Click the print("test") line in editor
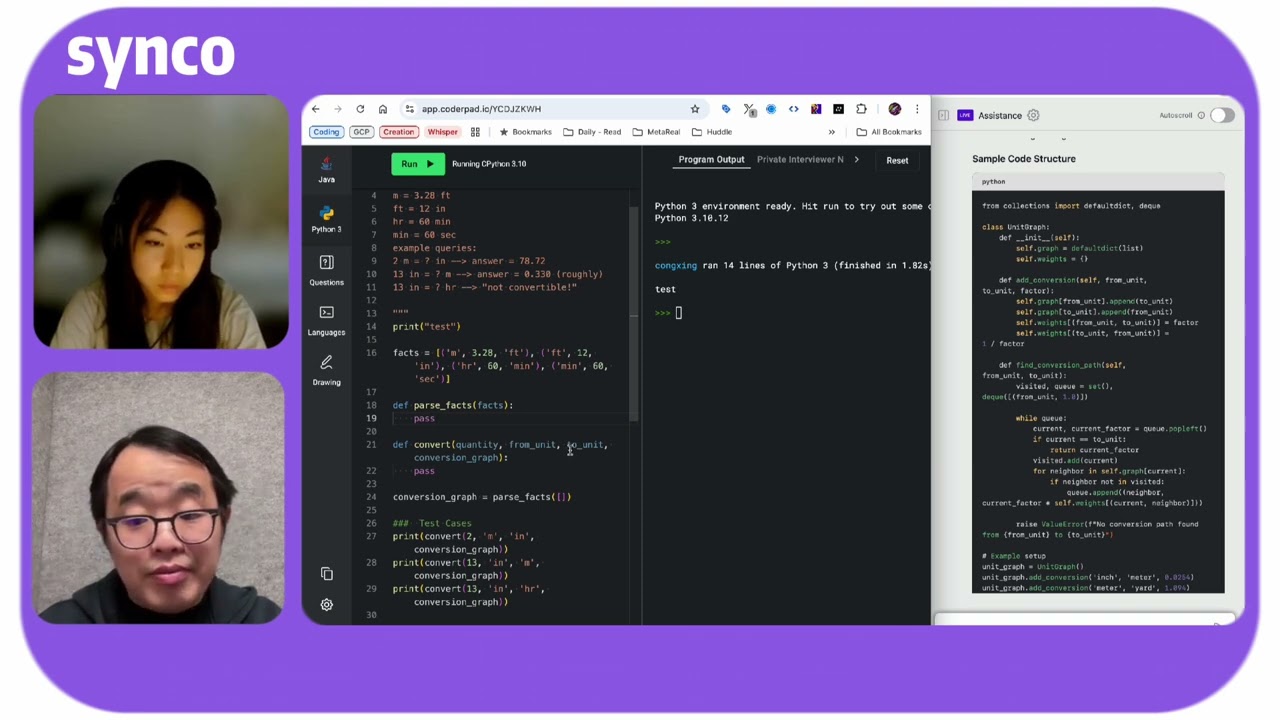The height and width of the screenshot is (720, 1280). click(427, 326)
